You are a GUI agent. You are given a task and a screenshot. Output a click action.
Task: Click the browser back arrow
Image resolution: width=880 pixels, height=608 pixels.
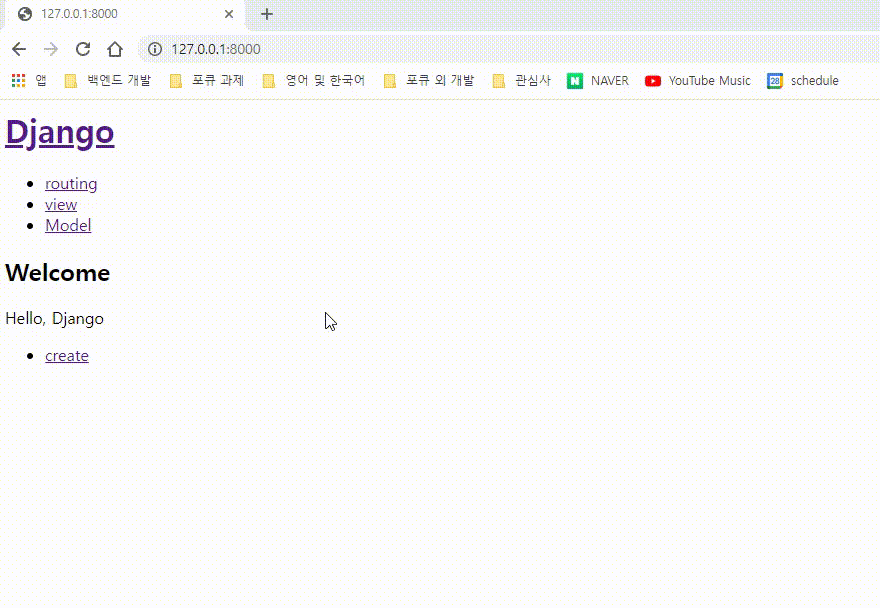click(19, 49)
